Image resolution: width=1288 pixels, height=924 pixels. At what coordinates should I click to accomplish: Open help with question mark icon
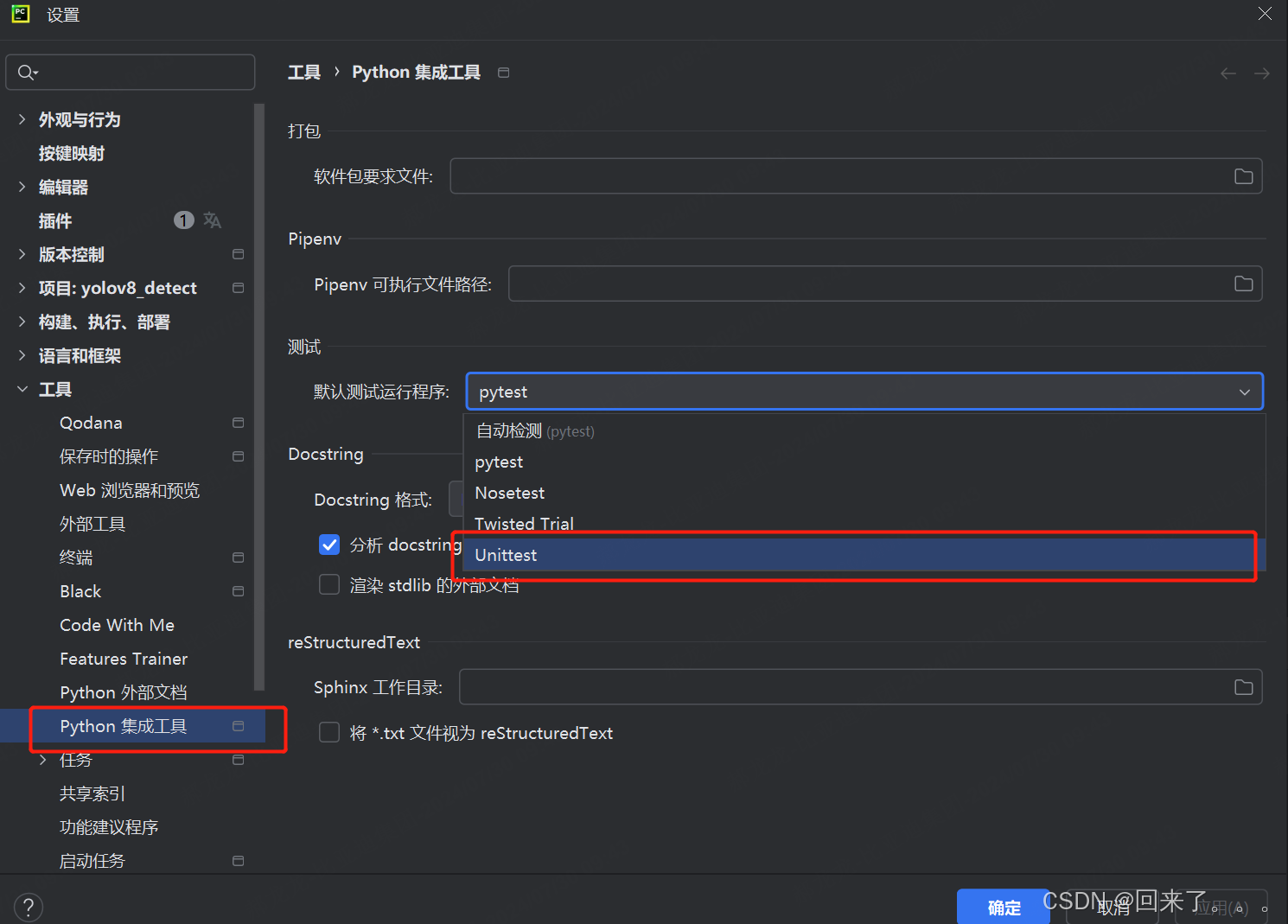point(28,908)
